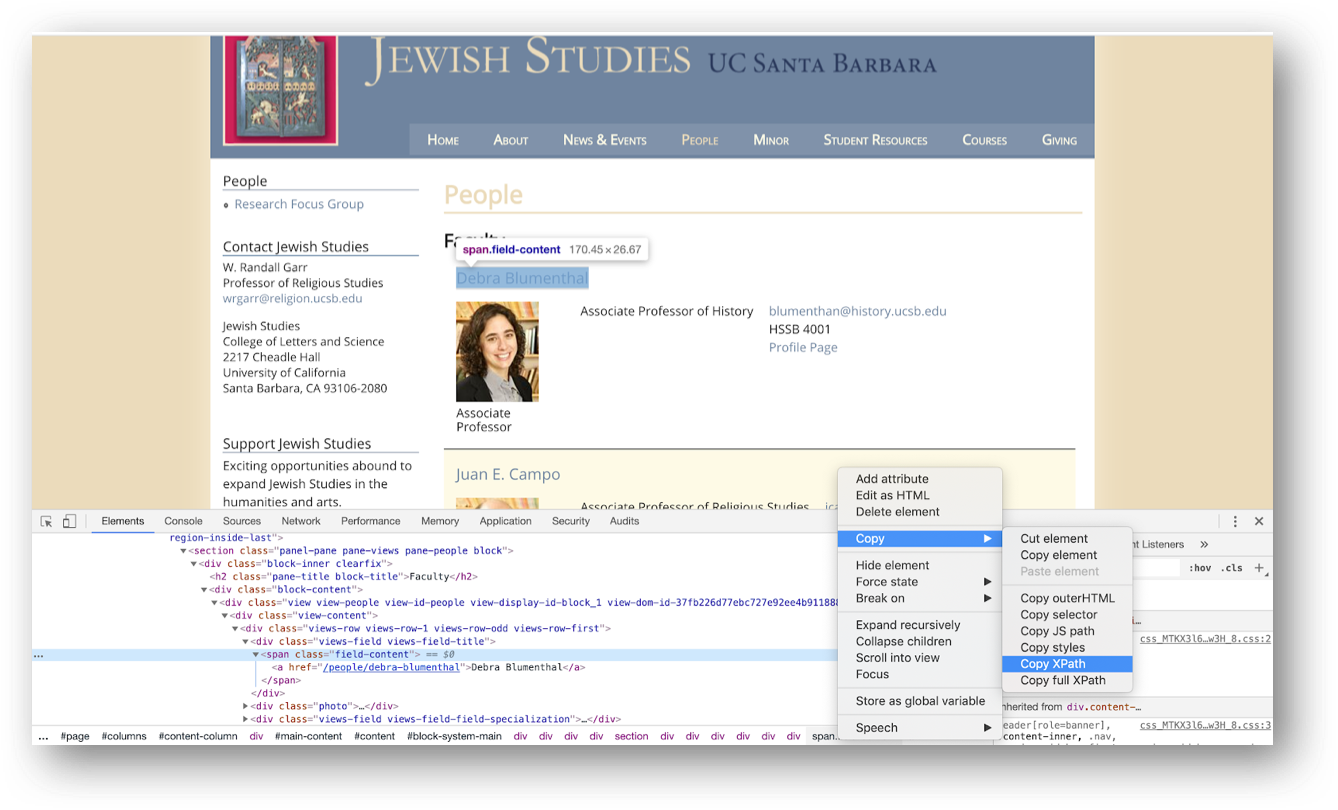Select Cut element in submenu

coord(1067,538)
